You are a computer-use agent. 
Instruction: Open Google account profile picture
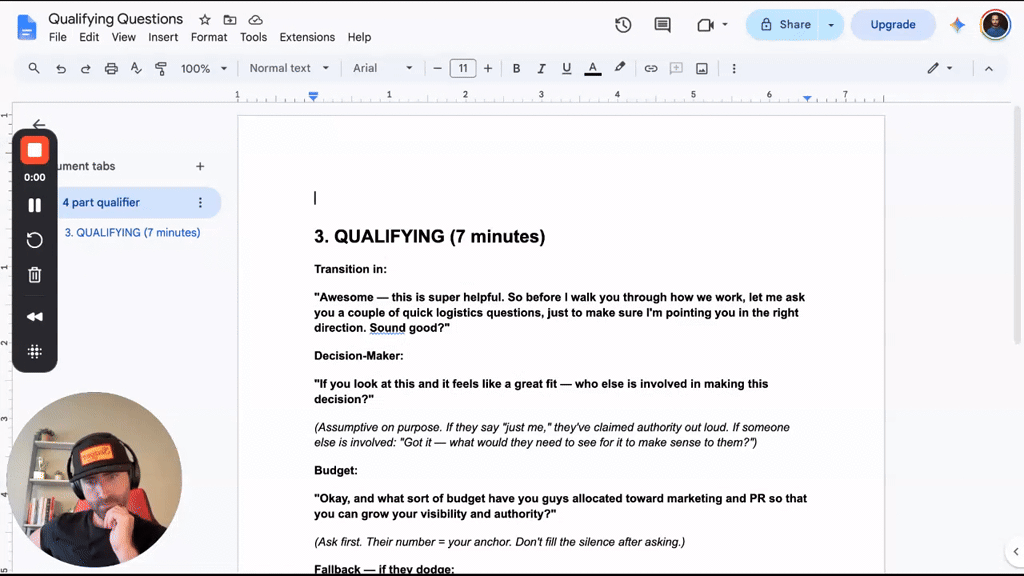click(x=995, y=25)
